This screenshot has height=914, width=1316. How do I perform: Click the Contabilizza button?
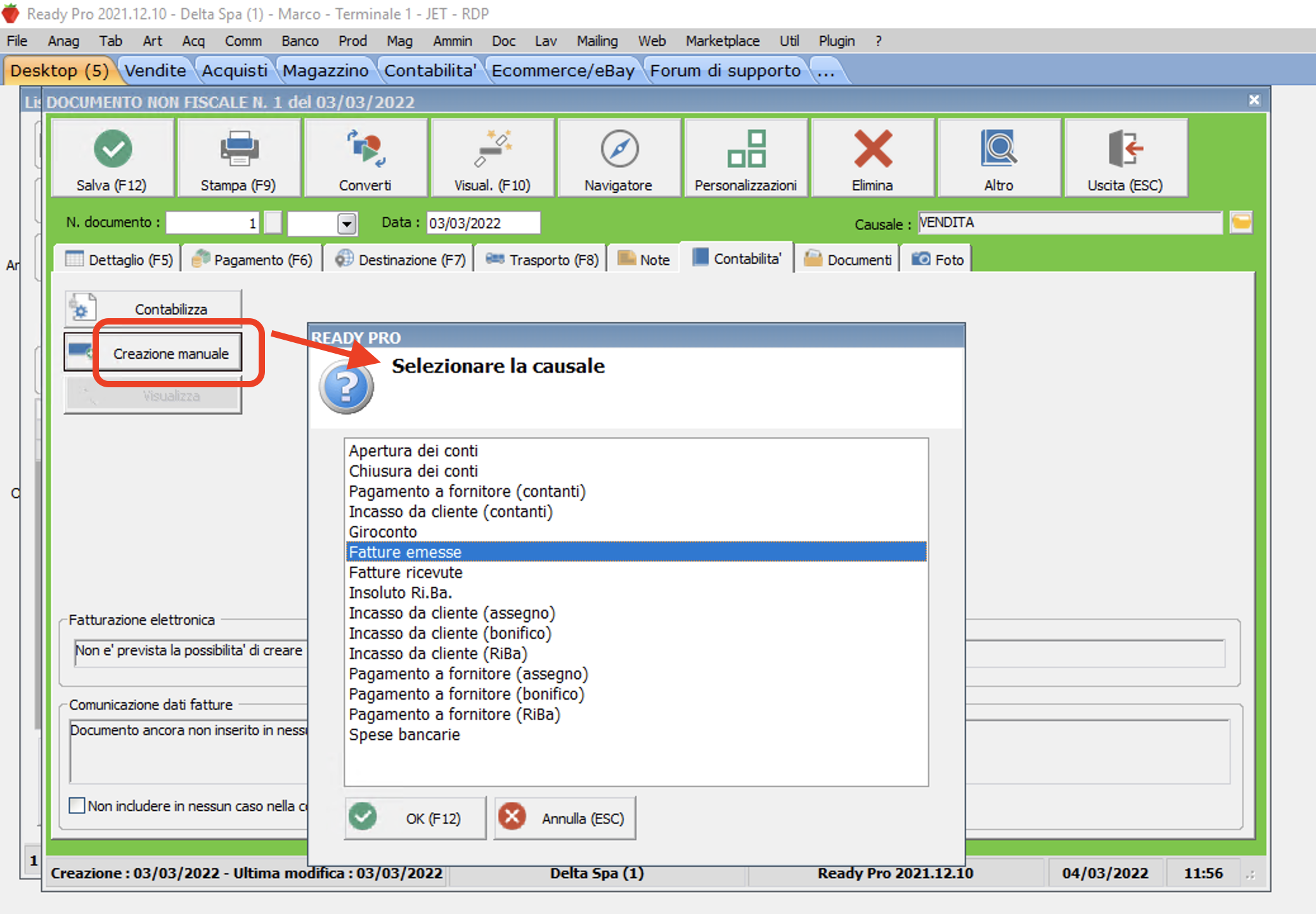pos(153,309)
